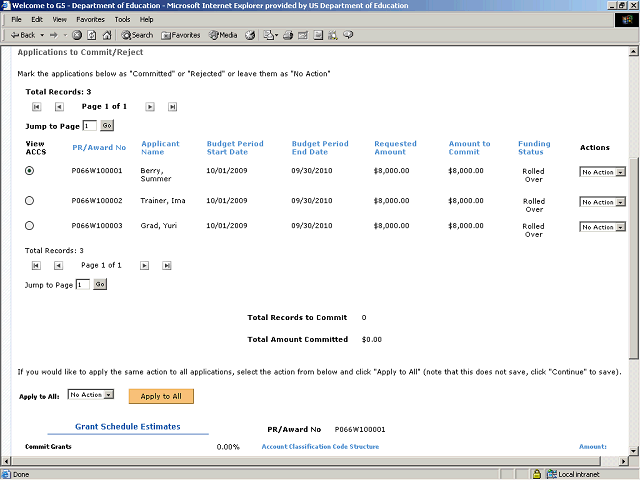Click the Apply to All button
The width and height of the screenshot is (640, 480).
161,396
